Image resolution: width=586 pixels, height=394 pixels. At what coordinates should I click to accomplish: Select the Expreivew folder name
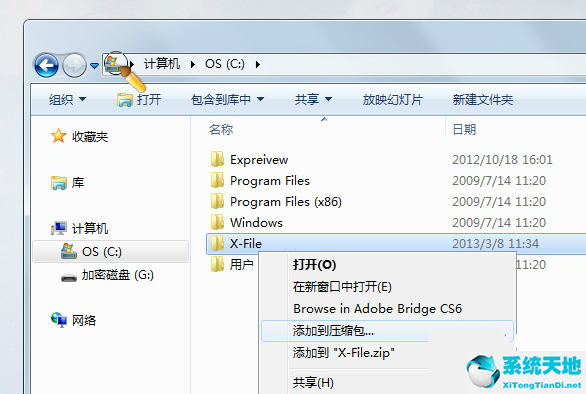pyautogui.click(x=259, y=160)
